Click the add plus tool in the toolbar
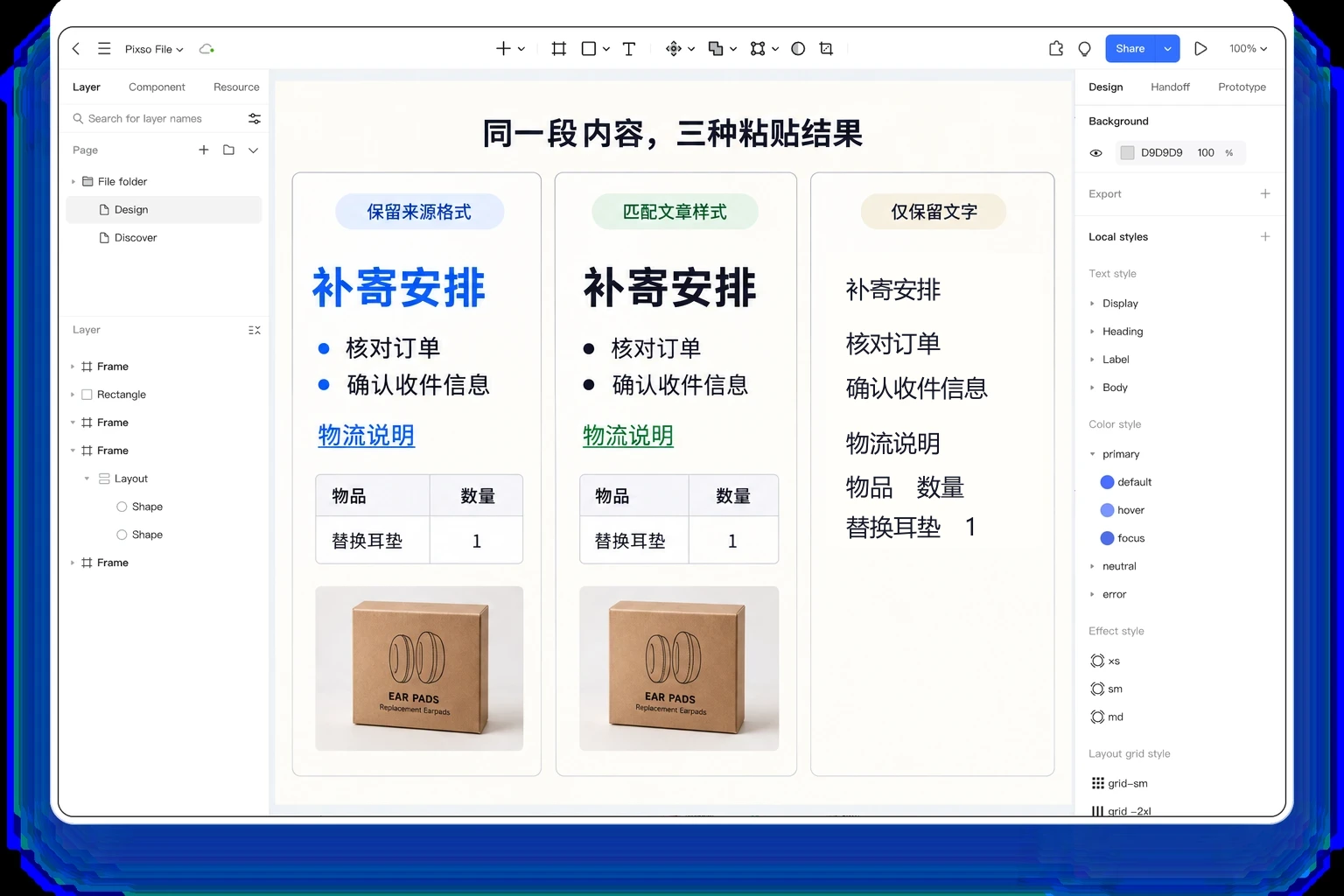 coord(503,49)
